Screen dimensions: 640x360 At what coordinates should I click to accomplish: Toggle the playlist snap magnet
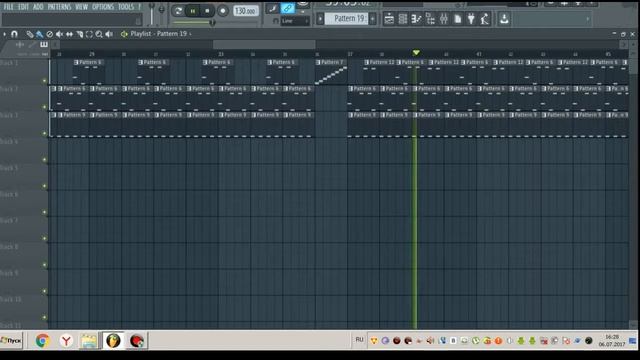point(14,34)
